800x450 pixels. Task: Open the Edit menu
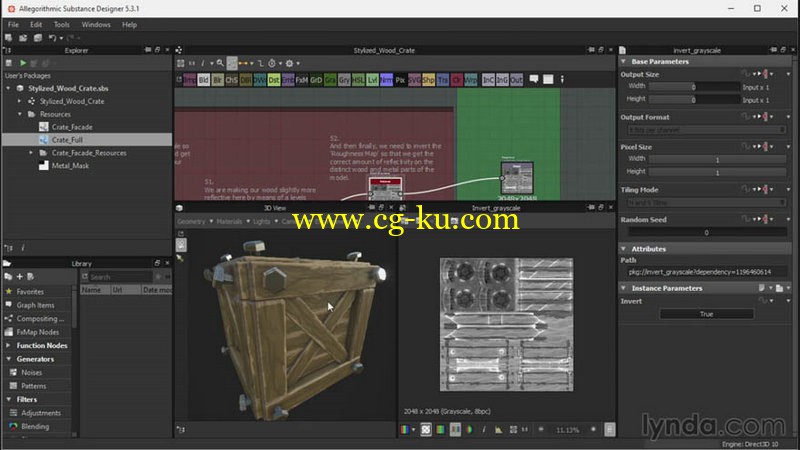click(36, 24)
